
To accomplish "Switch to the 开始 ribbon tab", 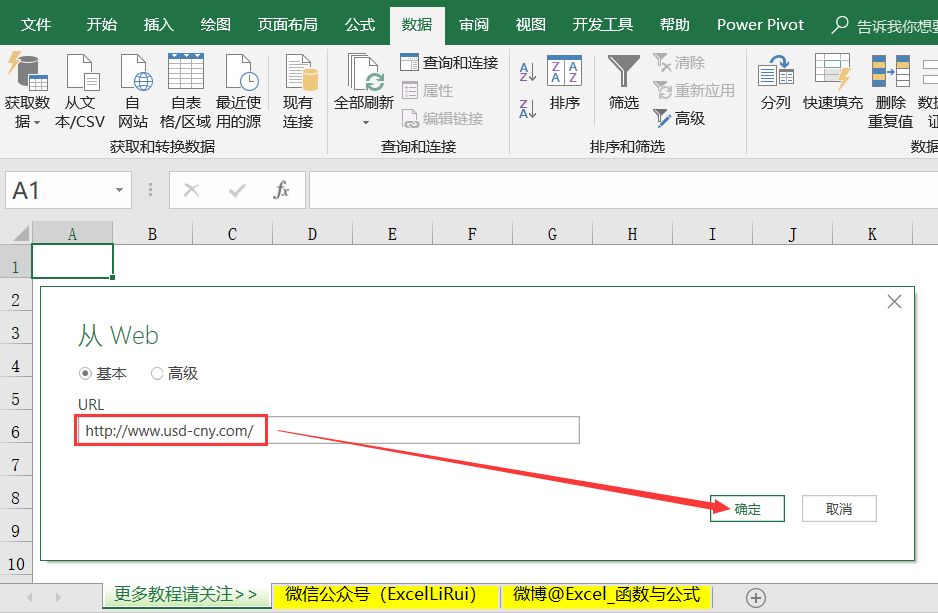I will (100, 24).
